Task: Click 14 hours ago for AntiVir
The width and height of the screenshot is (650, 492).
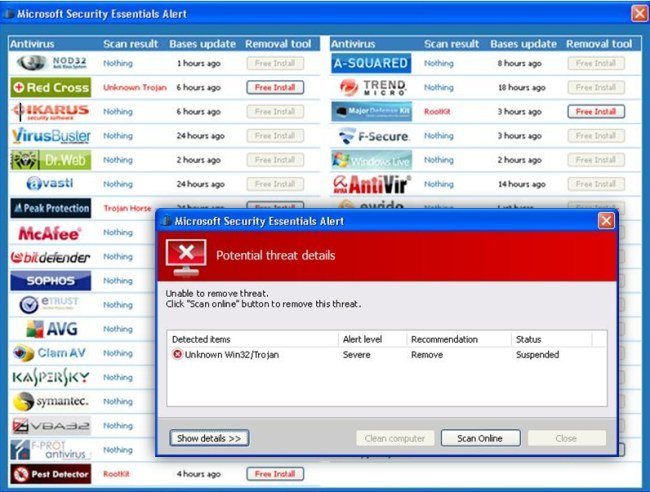Action: [521, 184]
